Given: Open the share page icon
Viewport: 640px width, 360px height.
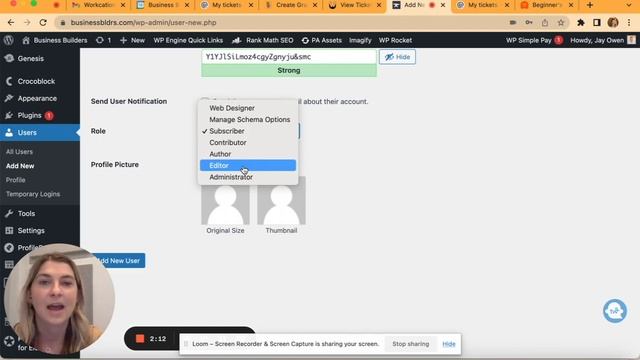Looking at the screenshot, I should tap(545, 22).
